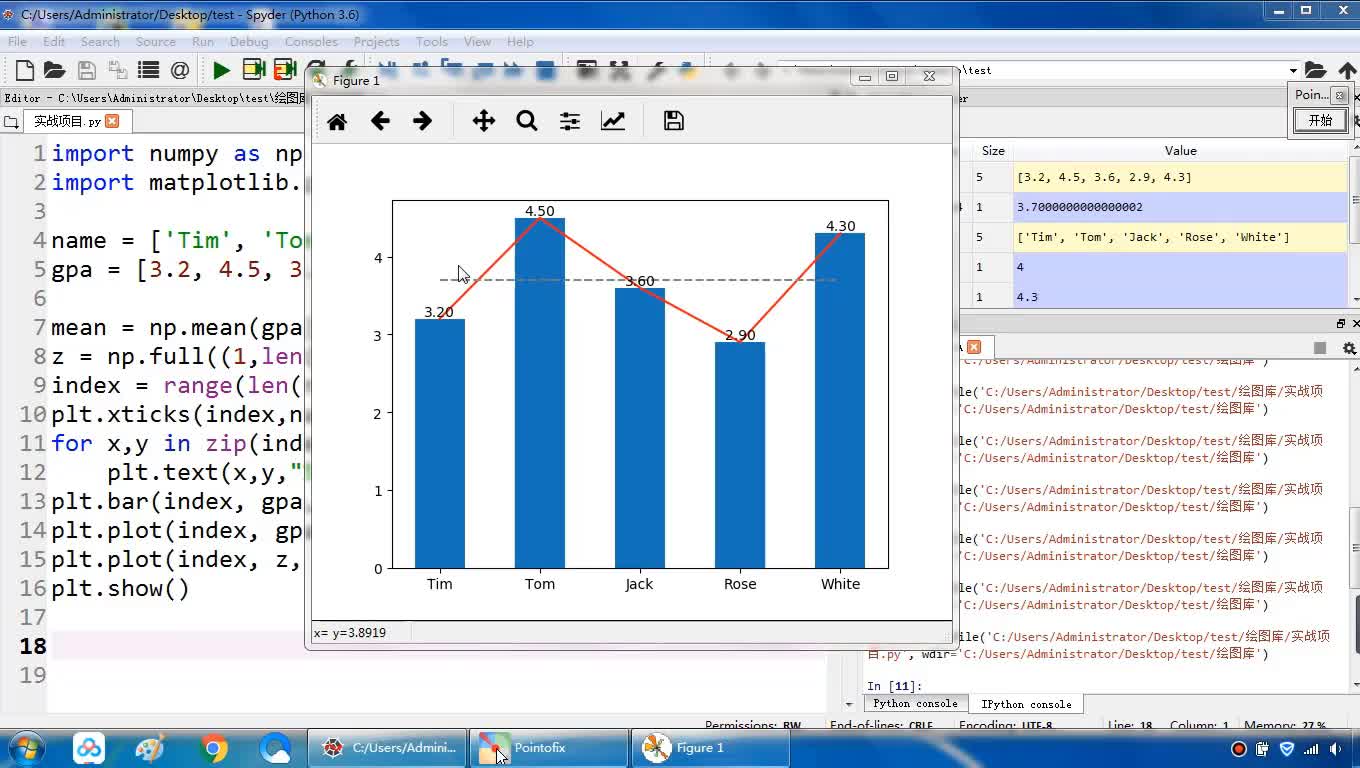This screenshot has height=768, width=1360.
Task: Expand the console tabs dropdown arrow
Action: click(x=849, y=704)
